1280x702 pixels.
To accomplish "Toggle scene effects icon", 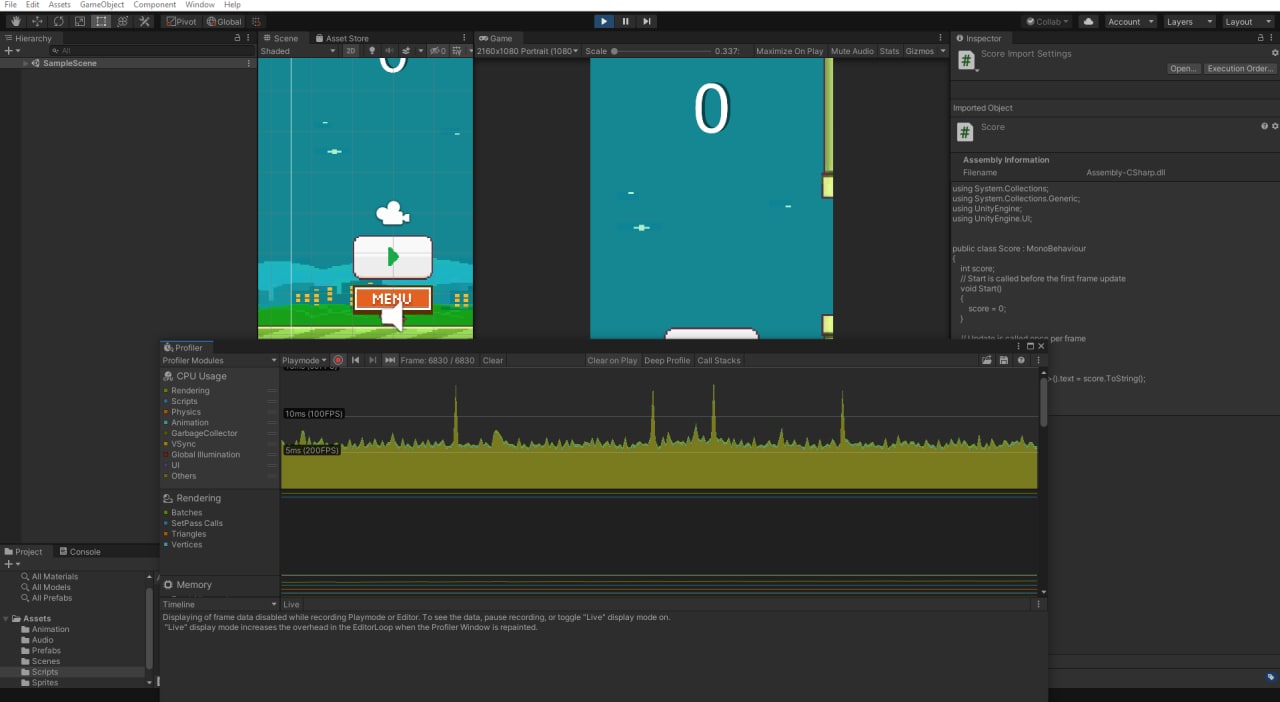I will point(406,51).
